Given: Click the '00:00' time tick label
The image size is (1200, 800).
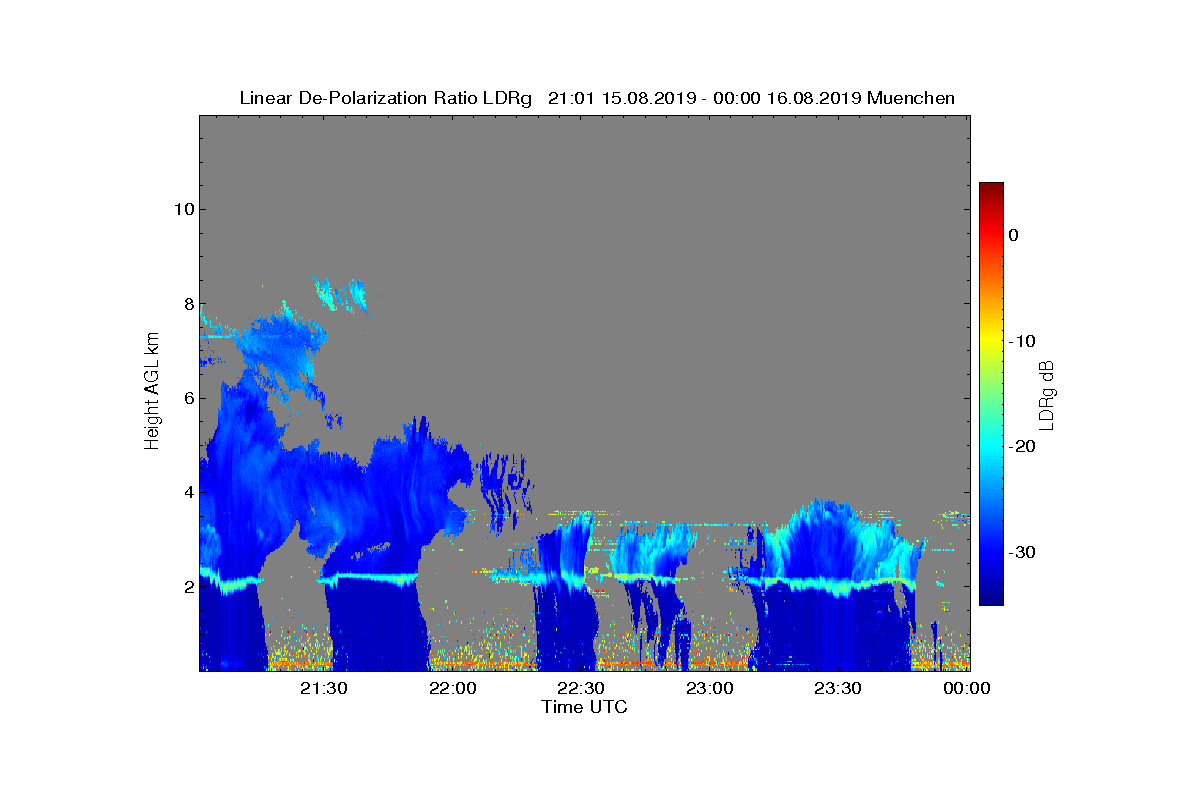Looking at the screenshot, I should coord(967,689).
